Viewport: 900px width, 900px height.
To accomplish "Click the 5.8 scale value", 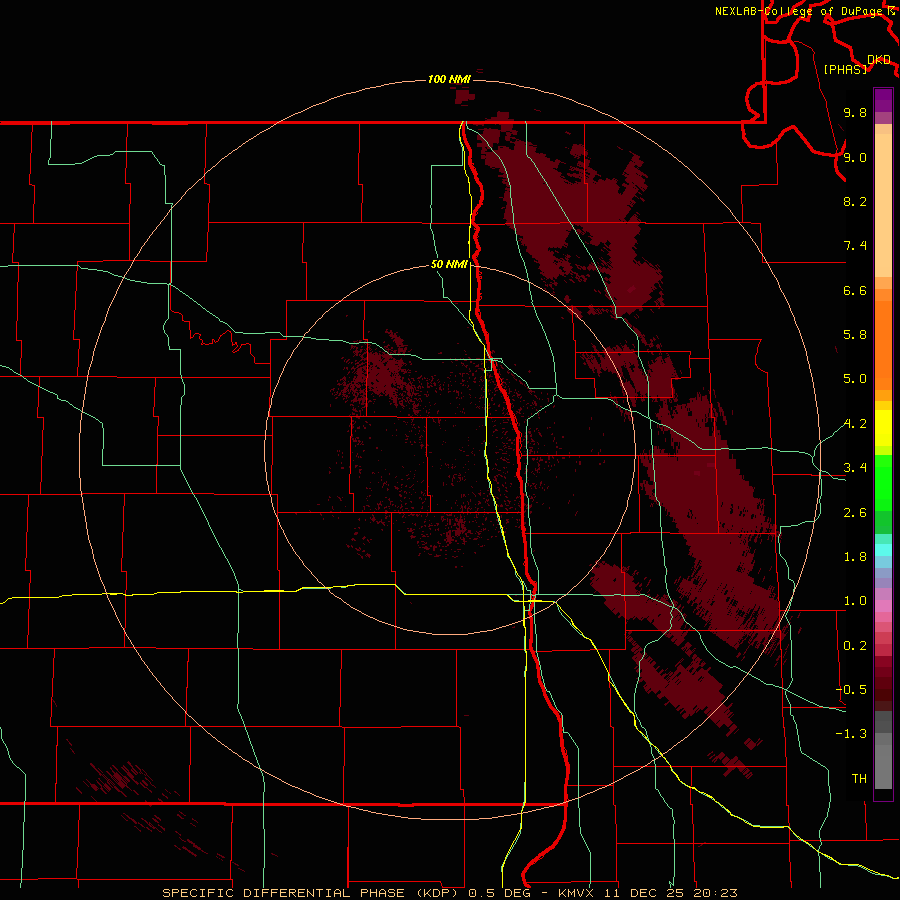I will click(x=855, y=335).
